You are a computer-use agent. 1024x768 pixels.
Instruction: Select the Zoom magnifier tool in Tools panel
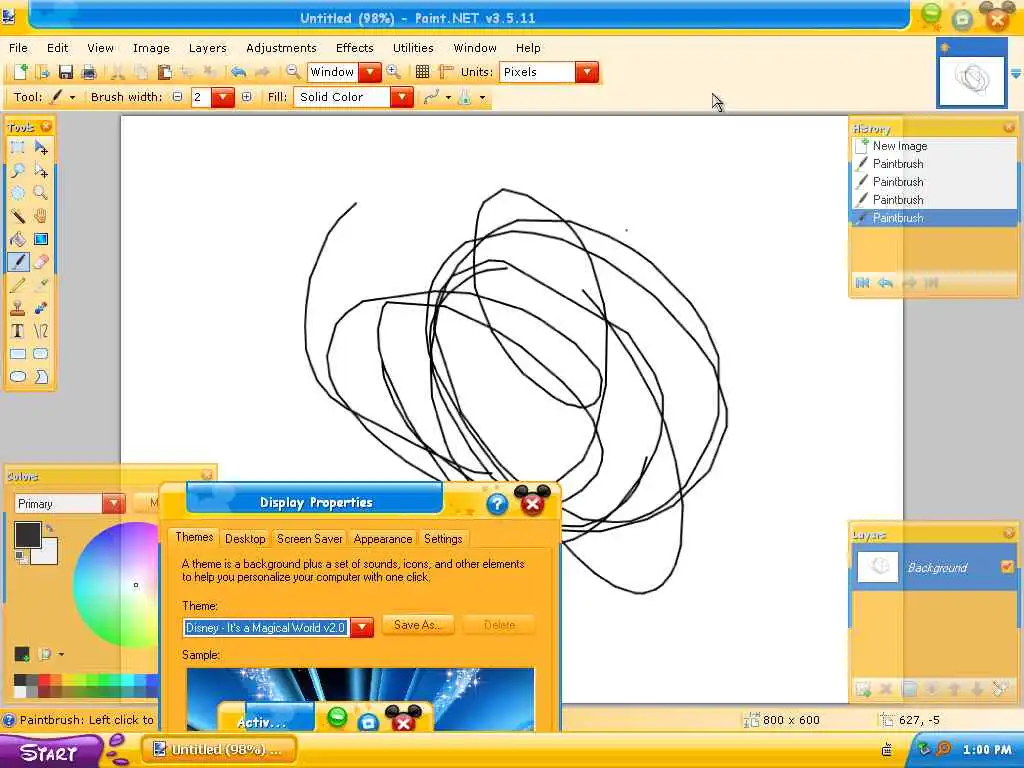(x=41, y=193)
